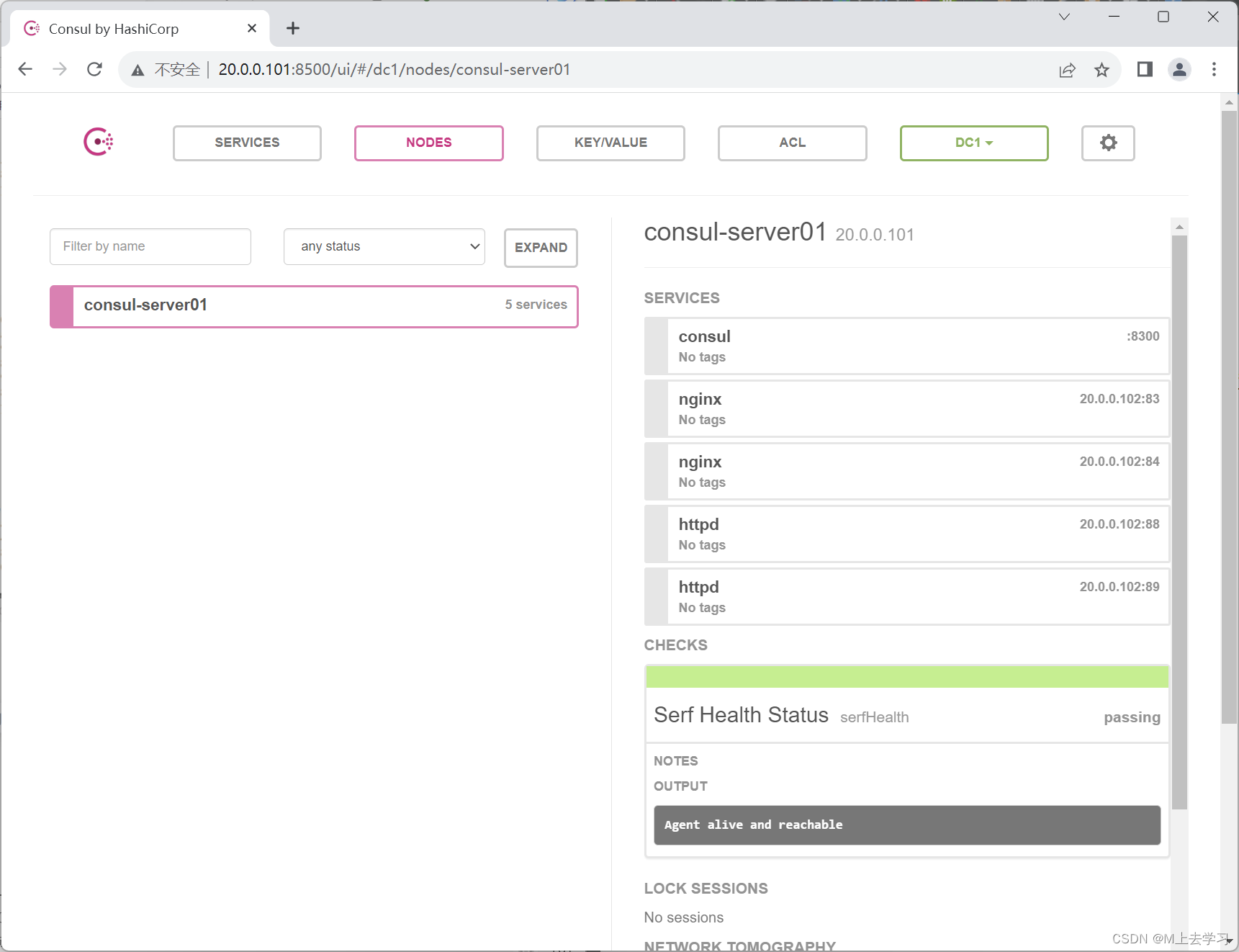
Task: Open the consul service on :8300
Action: [906, 346]
